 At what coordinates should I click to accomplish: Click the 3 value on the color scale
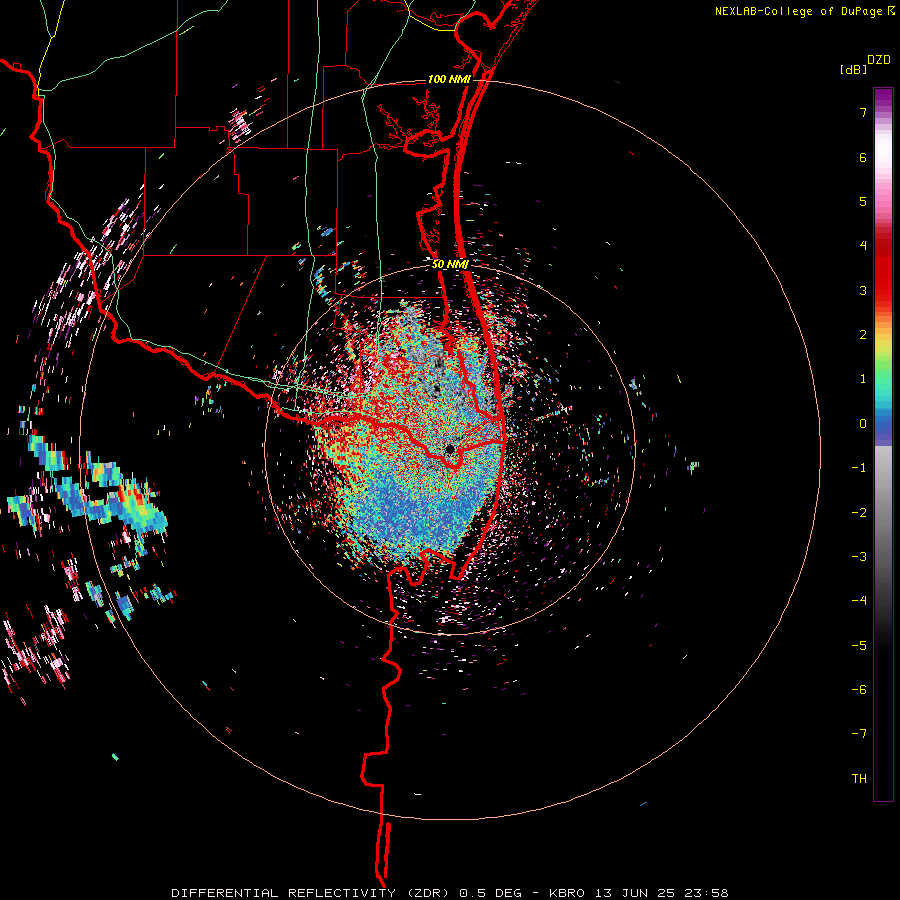pyautogui.click(x=863, y=290)
